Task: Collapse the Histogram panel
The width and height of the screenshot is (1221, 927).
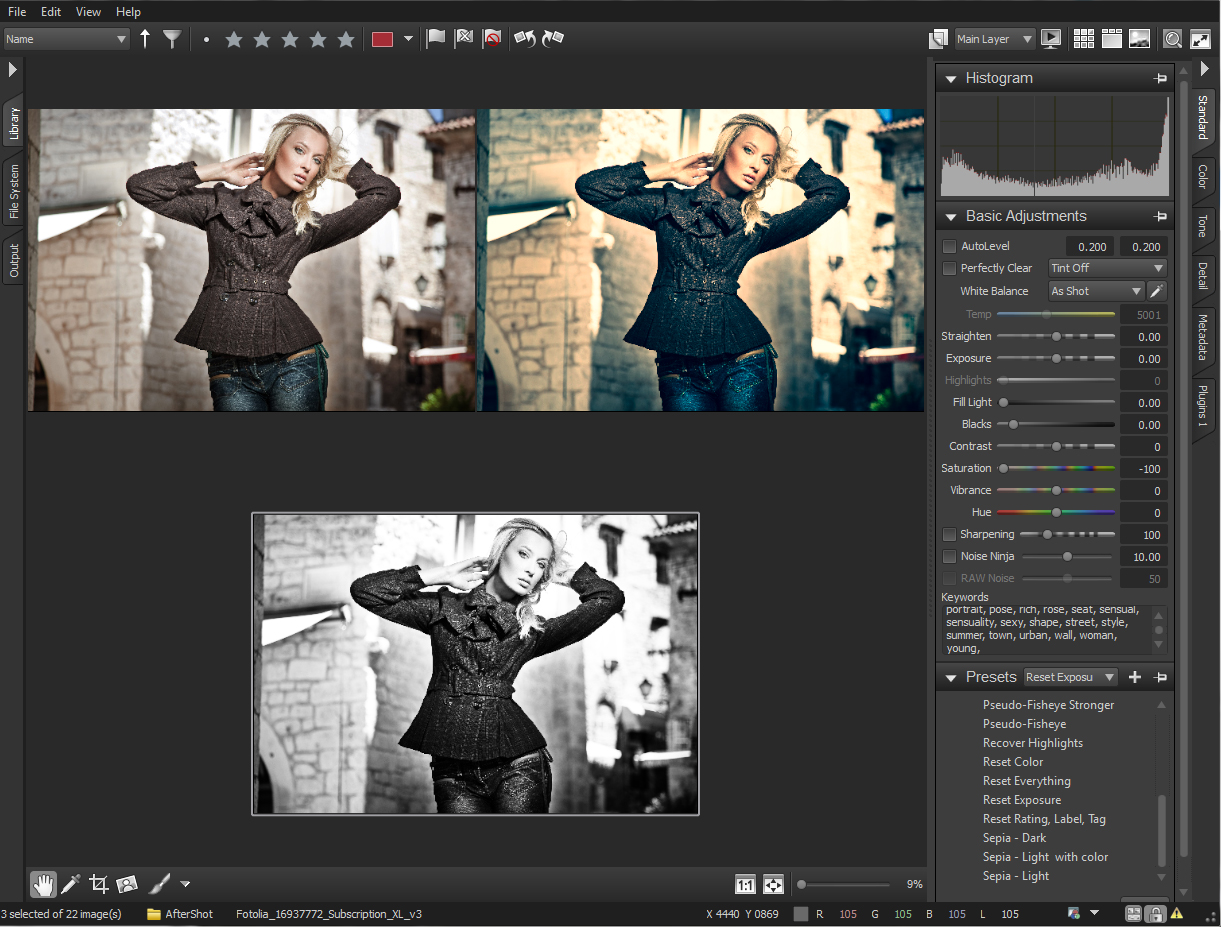Action: pyautogui.click(x=950, y=78)
